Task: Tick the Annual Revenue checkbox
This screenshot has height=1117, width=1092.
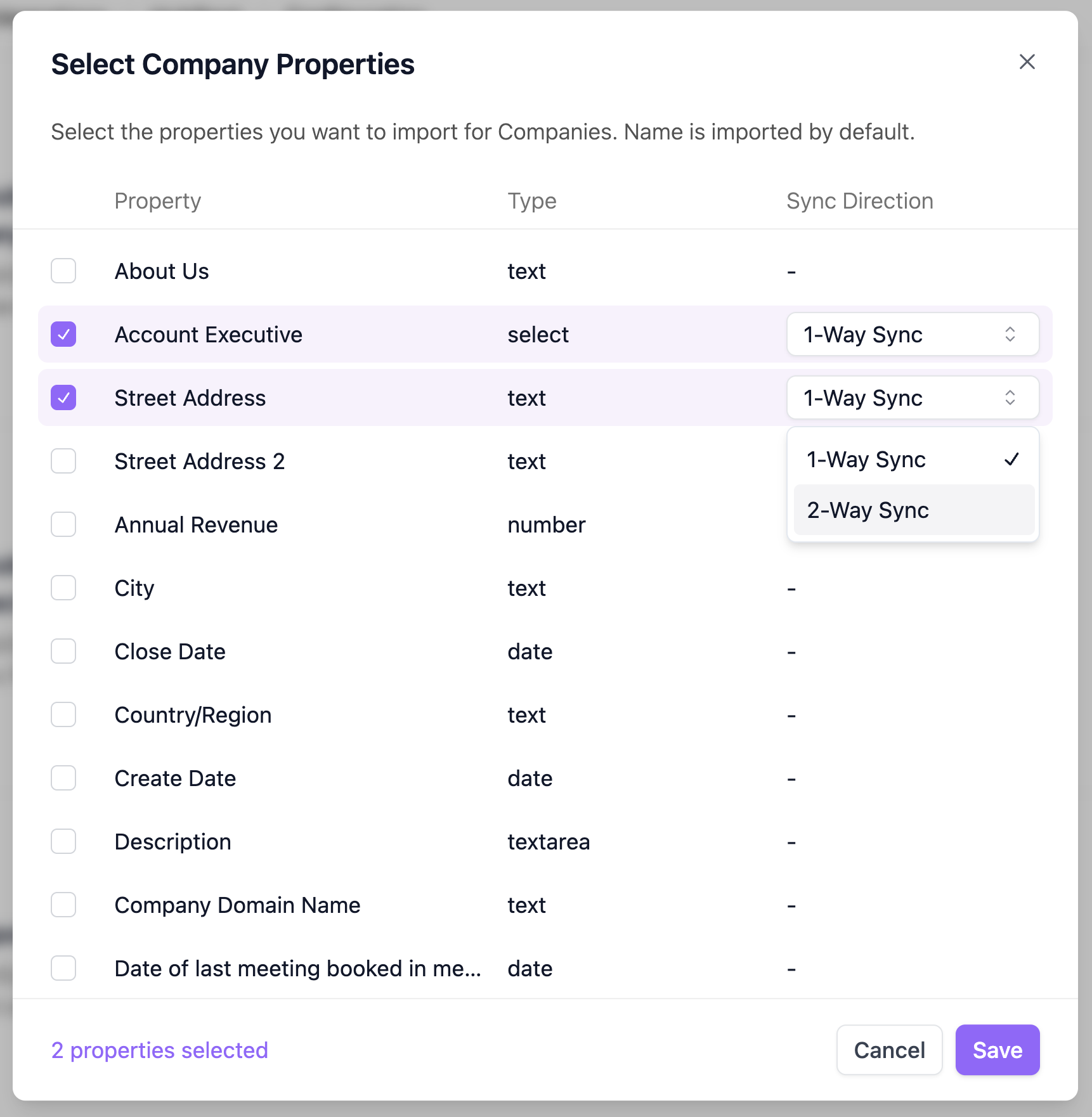Action: pos(63,525)
